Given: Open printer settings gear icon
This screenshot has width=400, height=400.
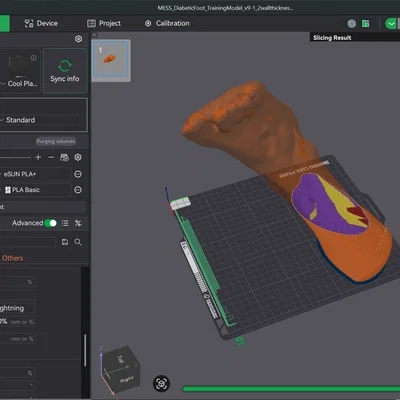Looking at the screenshot, I should click(78, 39).
